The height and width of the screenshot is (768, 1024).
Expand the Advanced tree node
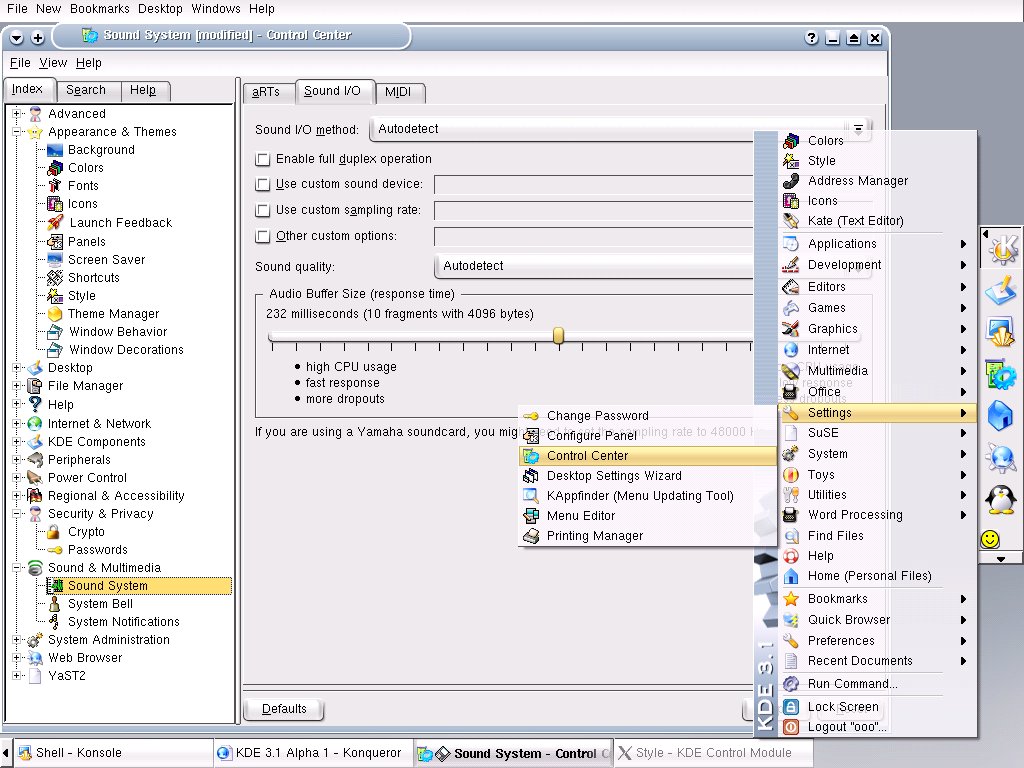tap(17, 114)
